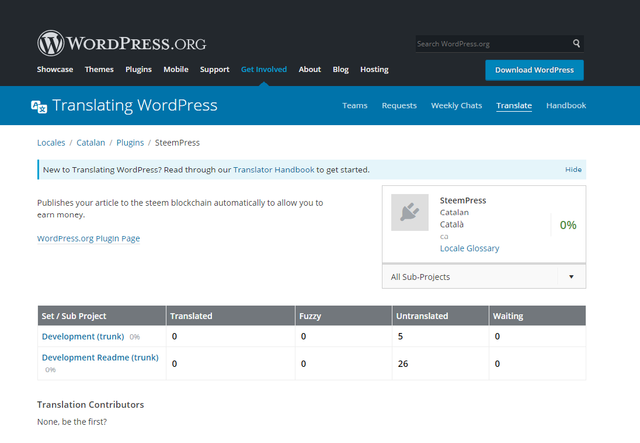Open the Development Readme (trunk) sub-project

pyautogui.click(x=100, y=357)
